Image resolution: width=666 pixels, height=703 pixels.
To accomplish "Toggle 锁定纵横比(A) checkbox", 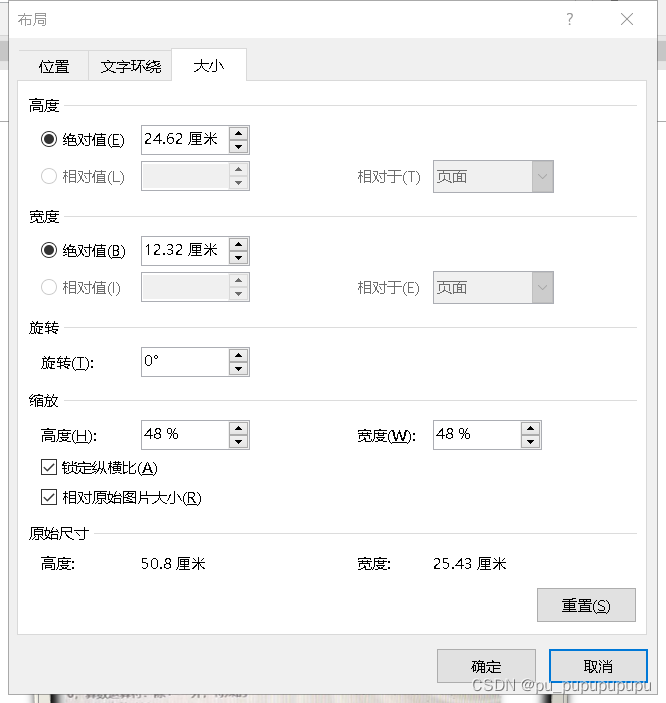I will click(49, 467).
